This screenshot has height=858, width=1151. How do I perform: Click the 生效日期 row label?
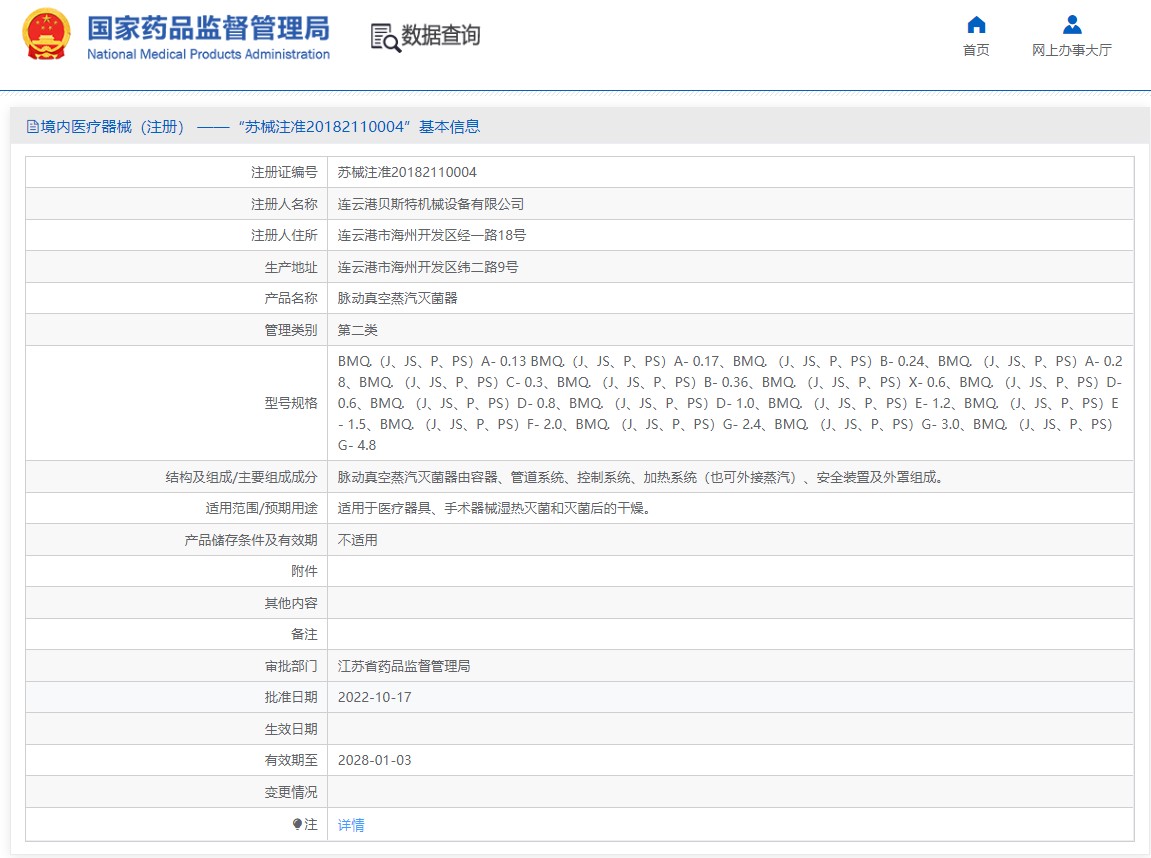coord(291,729)
